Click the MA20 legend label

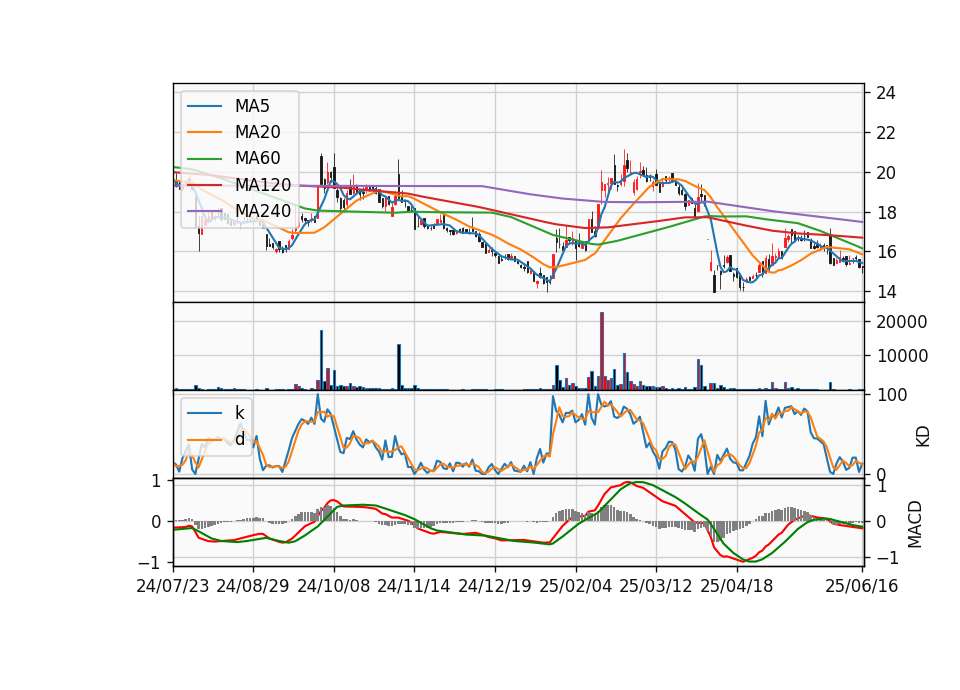258,132
